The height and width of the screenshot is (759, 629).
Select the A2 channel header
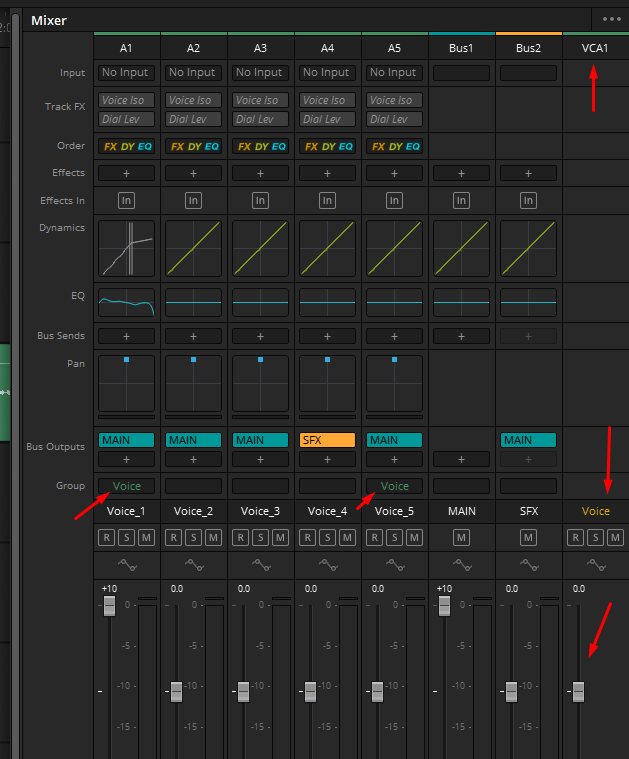tap(193, 48)
